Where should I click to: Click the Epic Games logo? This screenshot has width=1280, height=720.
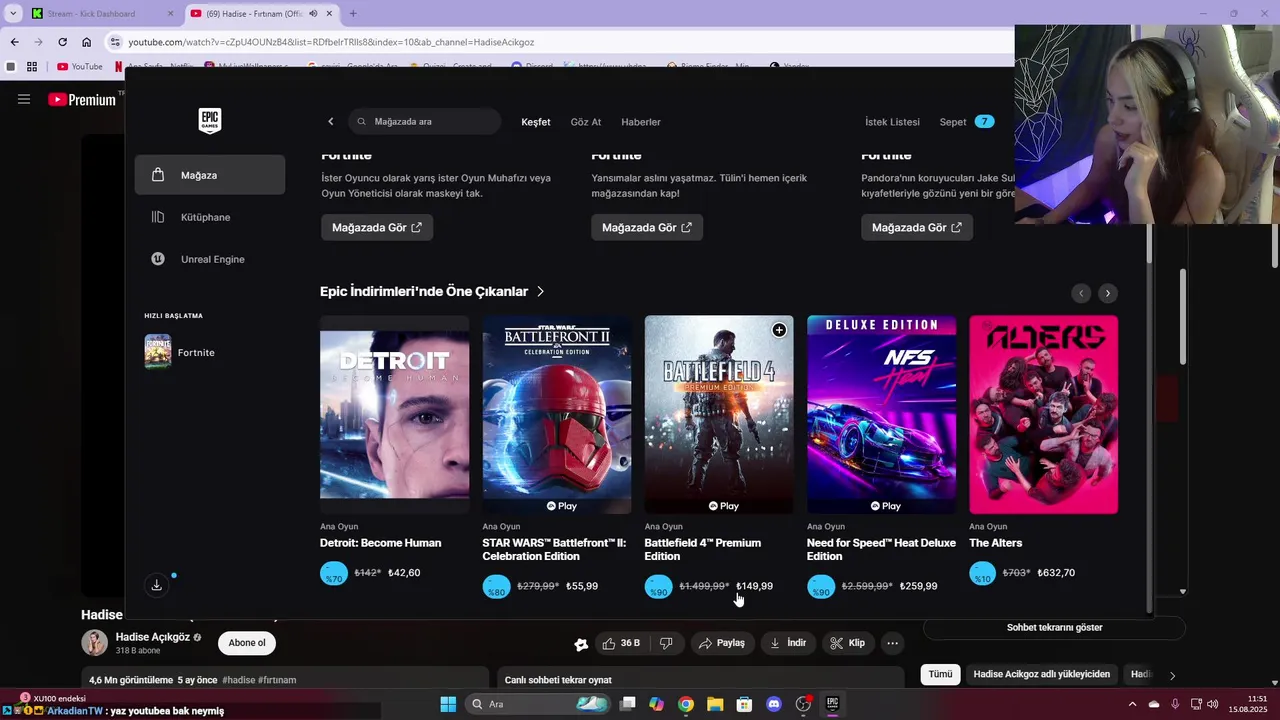(210, 121)
